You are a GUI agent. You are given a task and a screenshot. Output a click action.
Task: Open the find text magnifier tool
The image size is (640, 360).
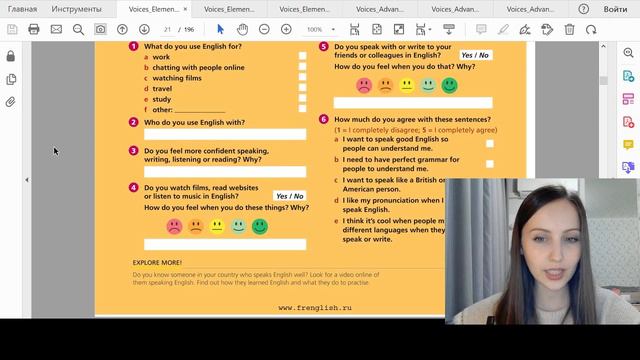coord(78,29)
